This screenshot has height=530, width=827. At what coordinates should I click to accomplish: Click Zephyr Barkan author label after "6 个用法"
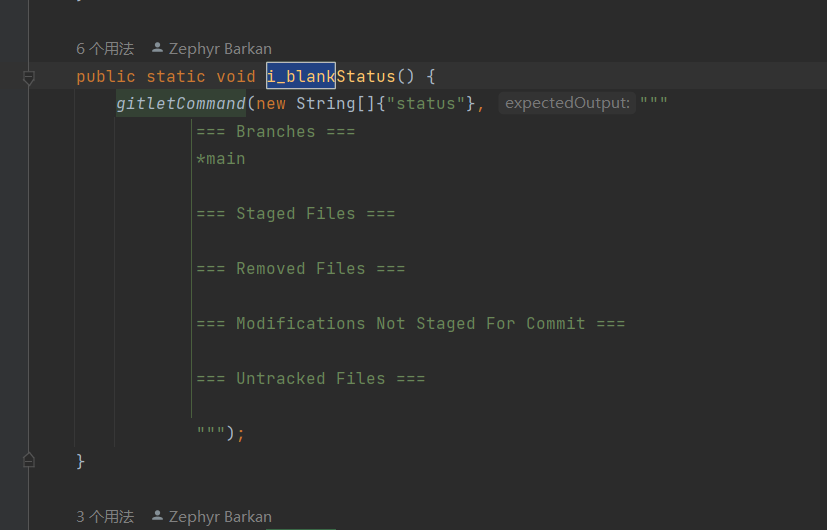[x=220, y=48]
